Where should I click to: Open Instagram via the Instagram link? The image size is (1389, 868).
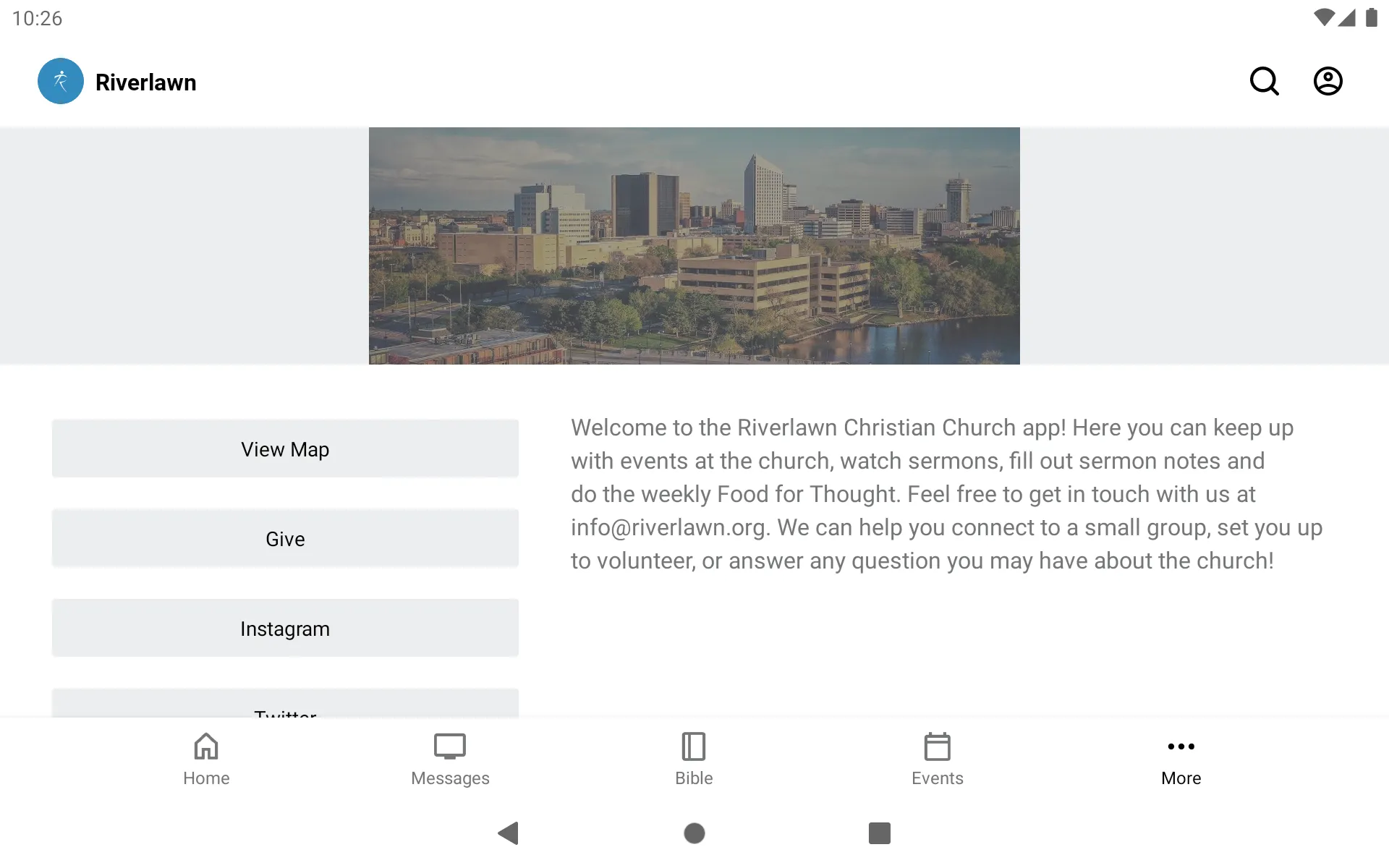click(x=285, y=628)
